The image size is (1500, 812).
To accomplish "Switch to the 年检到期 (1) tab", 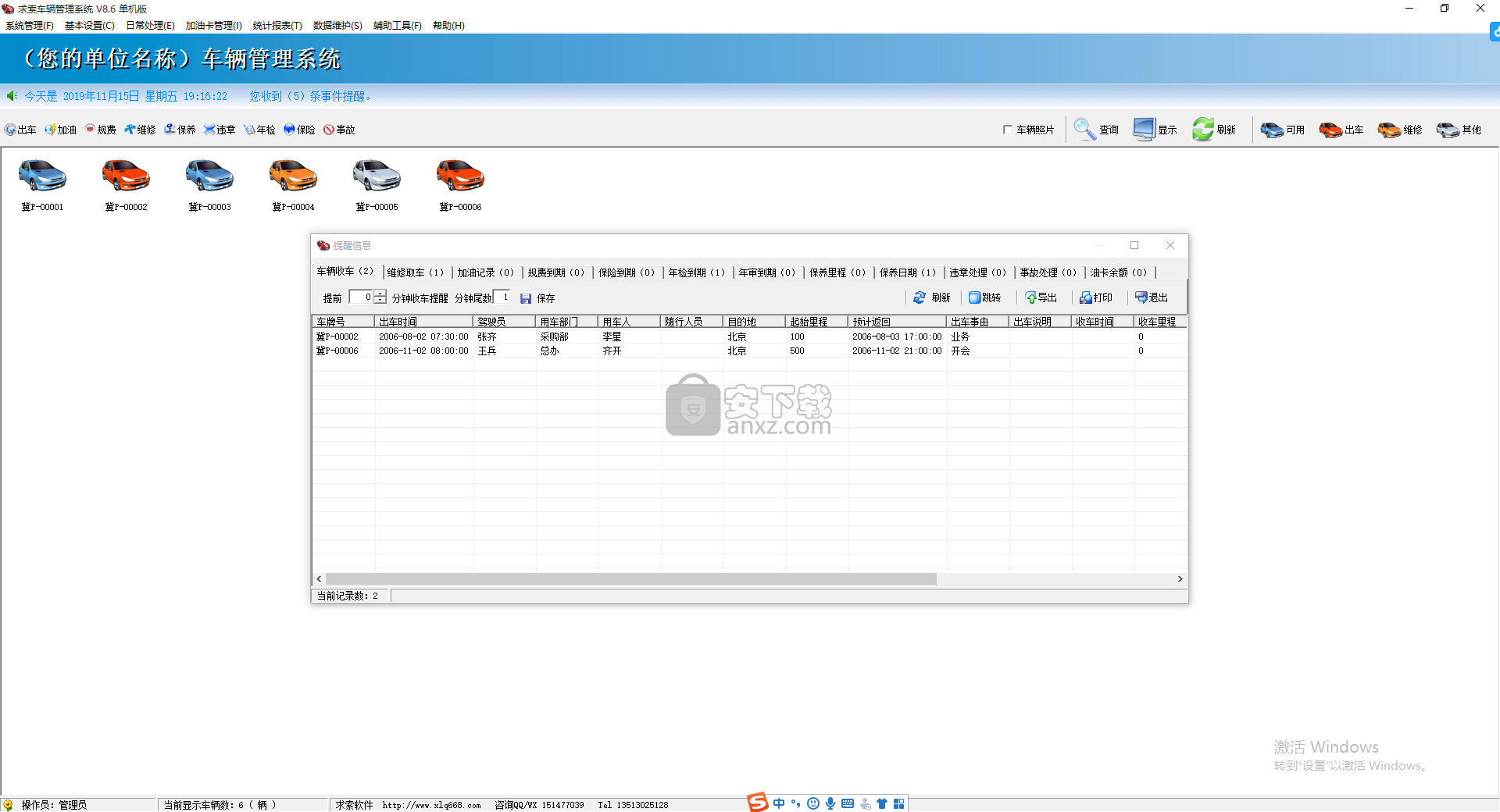I will [697, 272].
